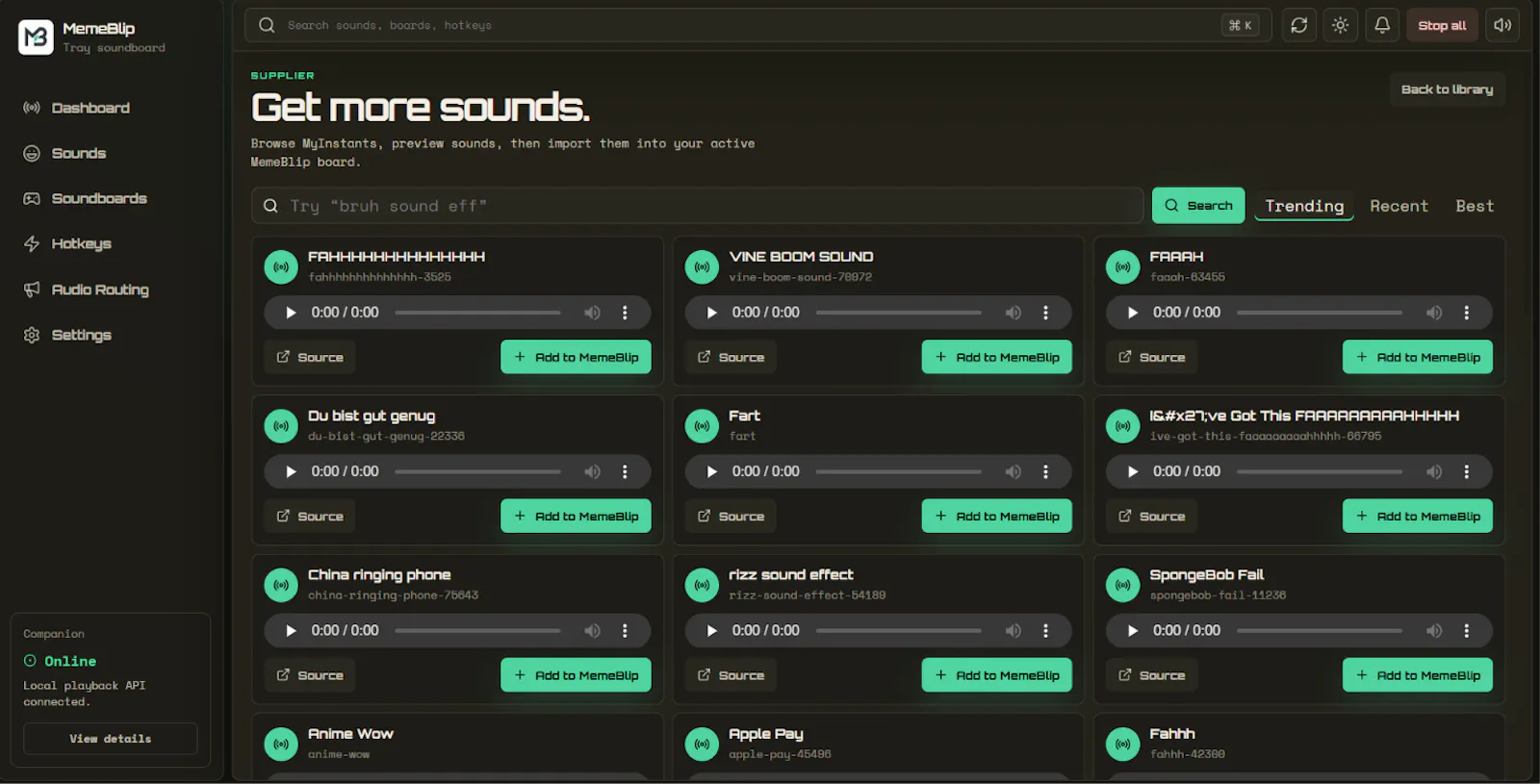Mute the FAAAH preview player
Screen dimensions: 1540x784
point(1434,313)
